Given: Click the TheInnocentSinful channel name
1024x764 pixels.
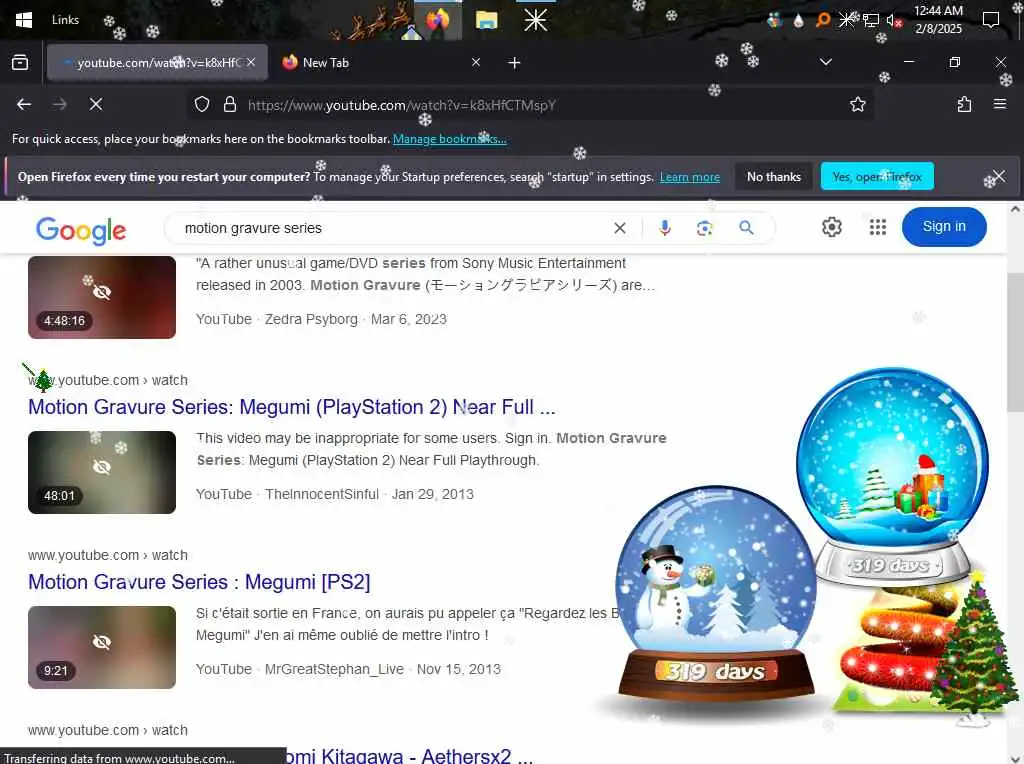Looking at the screenshot, I should click(322, 494).
